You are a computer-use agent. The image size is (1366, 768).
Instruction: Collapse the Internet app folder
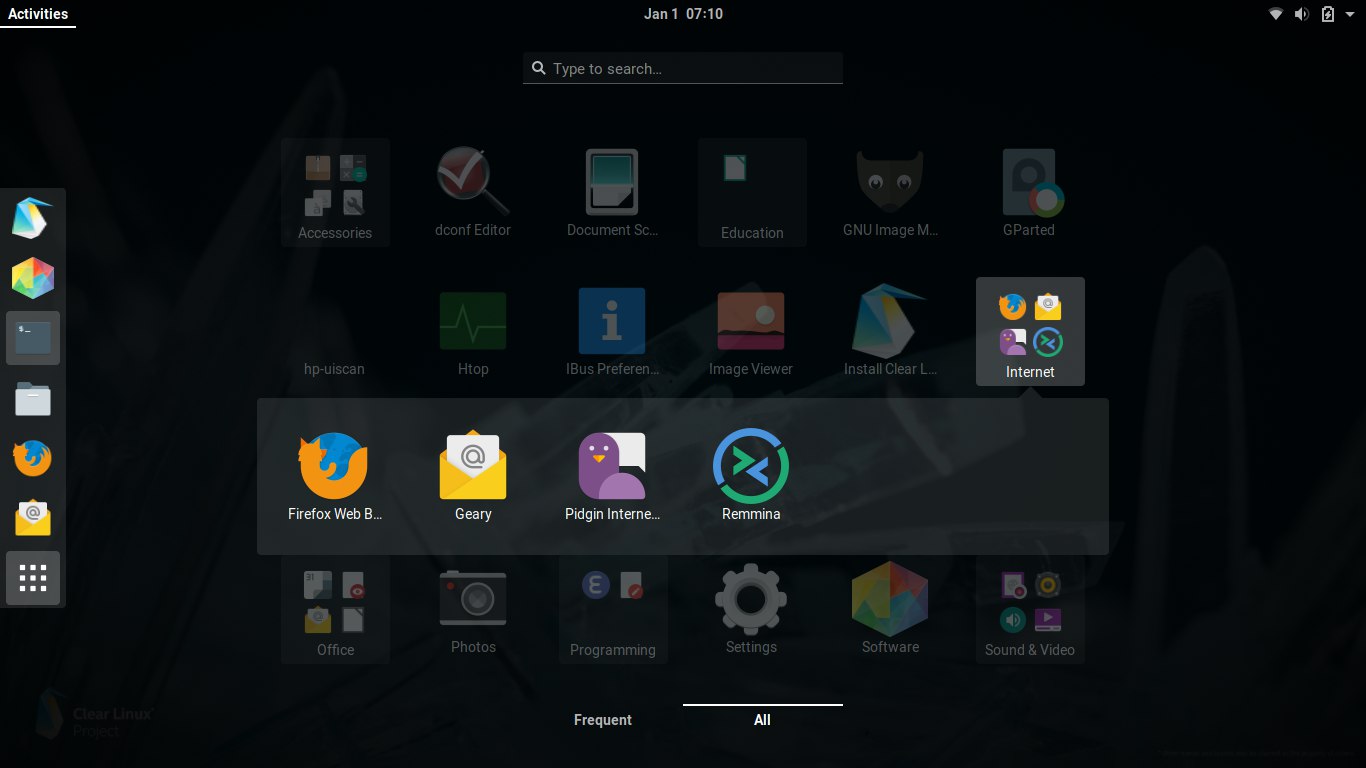pos(1030,331)
